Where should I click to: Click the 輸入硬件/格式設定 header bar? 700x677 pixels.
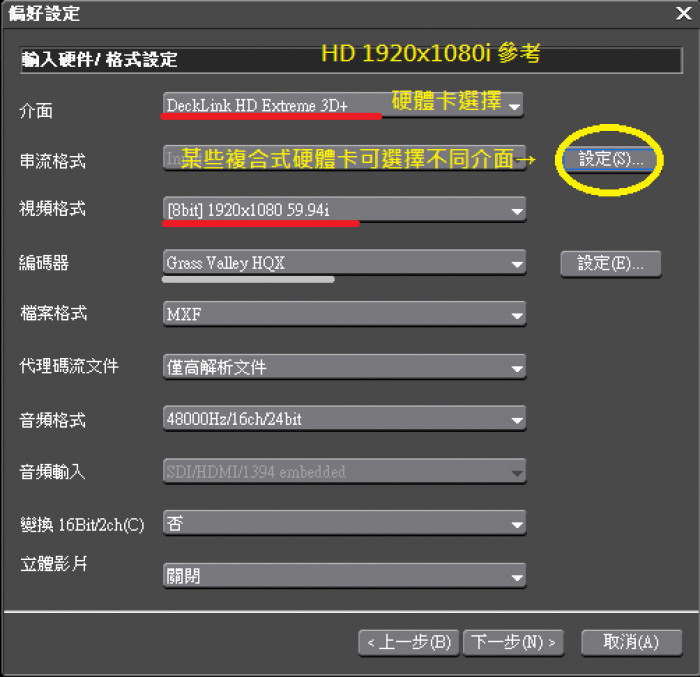point(351,59)
